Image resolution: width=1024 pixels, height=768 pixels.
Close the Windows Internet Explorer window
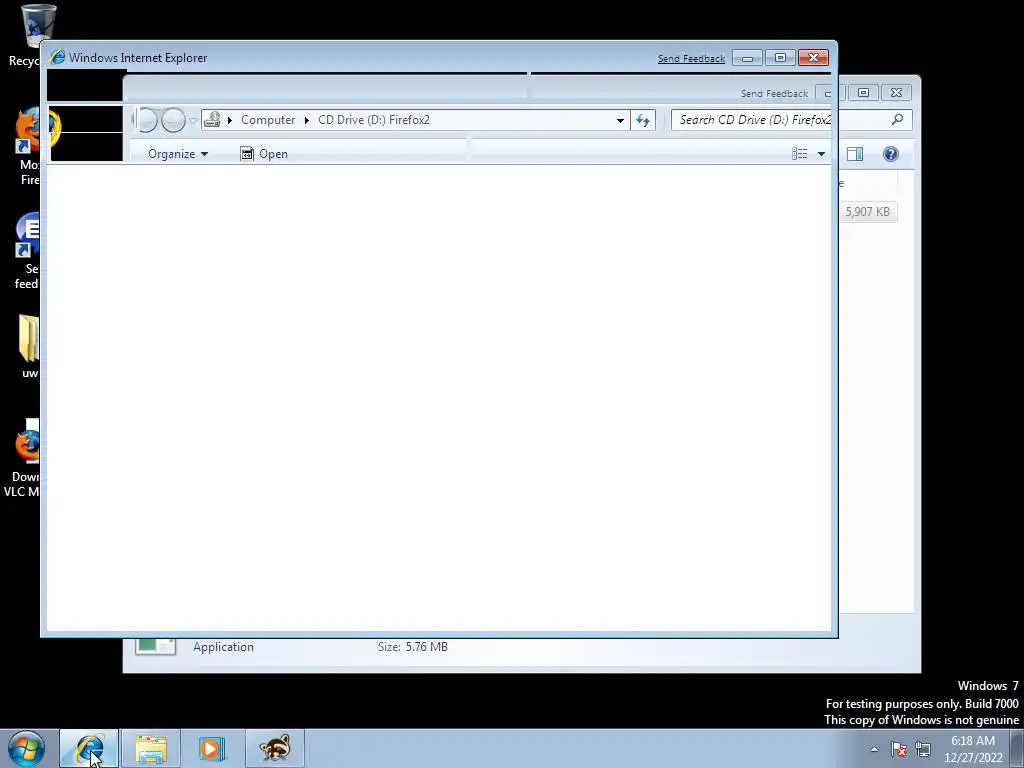(813, 58)
